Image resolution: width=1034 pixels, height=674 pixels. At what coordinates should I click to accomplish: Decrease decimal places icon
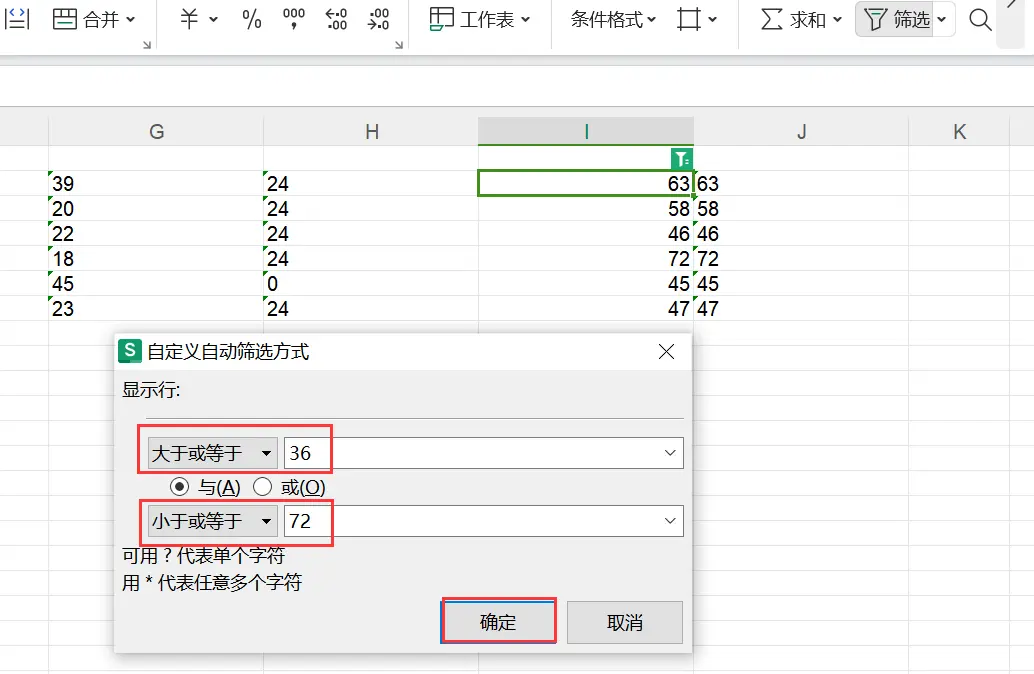pos(379,19)
